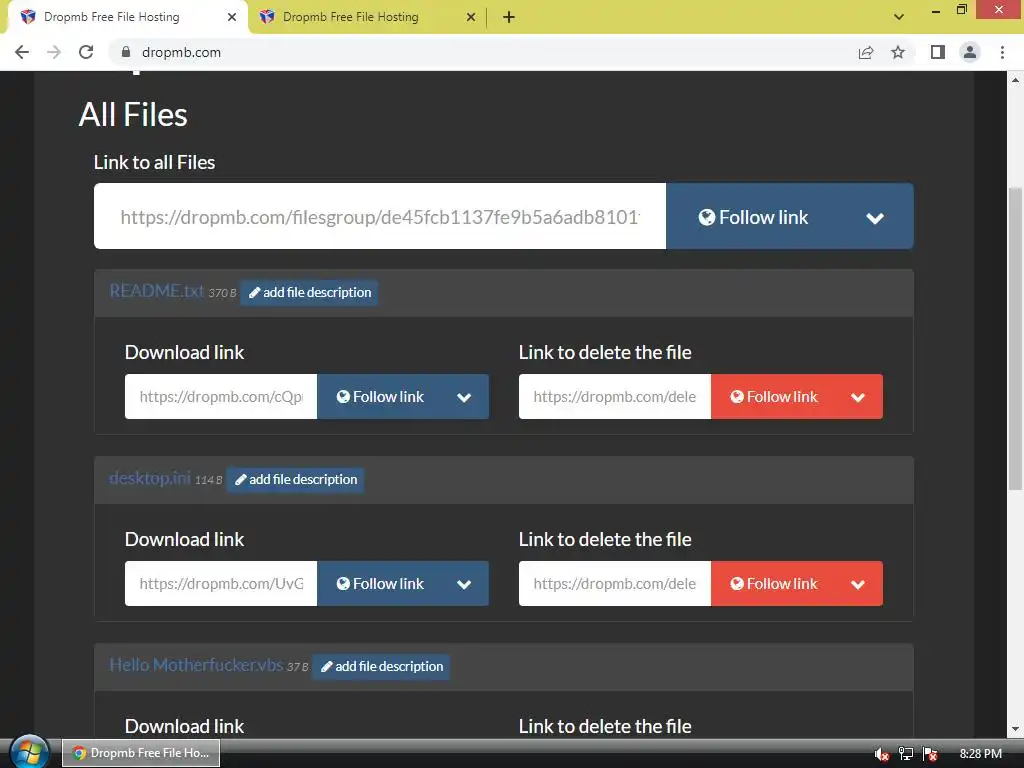
Task: Click the 8:28 PM taskbar clock
Action: pyautogui.click(x=980, y=754)
